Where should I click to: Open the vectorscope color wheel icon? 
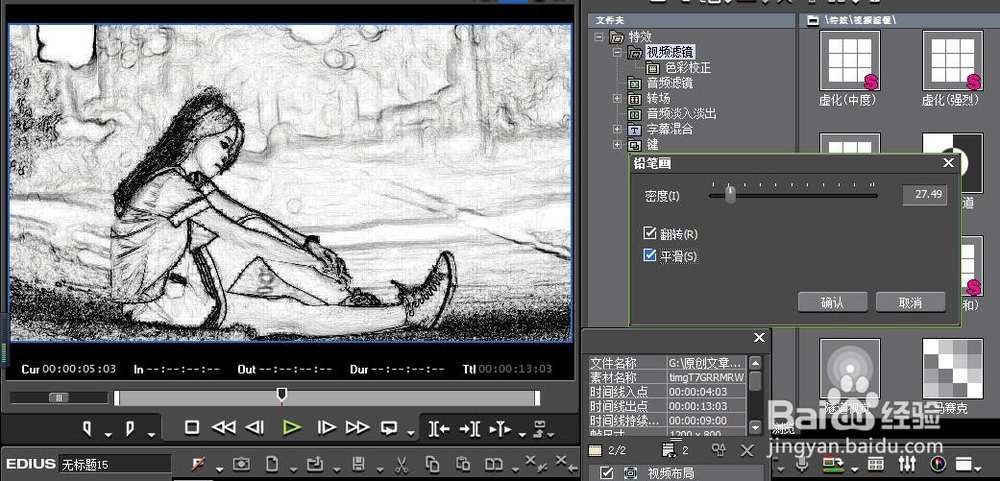click(x=938, y=464)
